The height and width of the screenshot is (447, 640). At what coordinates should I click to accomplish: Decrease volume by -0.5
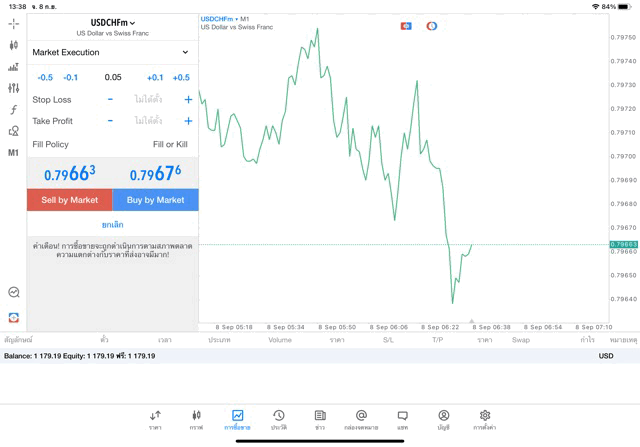point(45,77)
